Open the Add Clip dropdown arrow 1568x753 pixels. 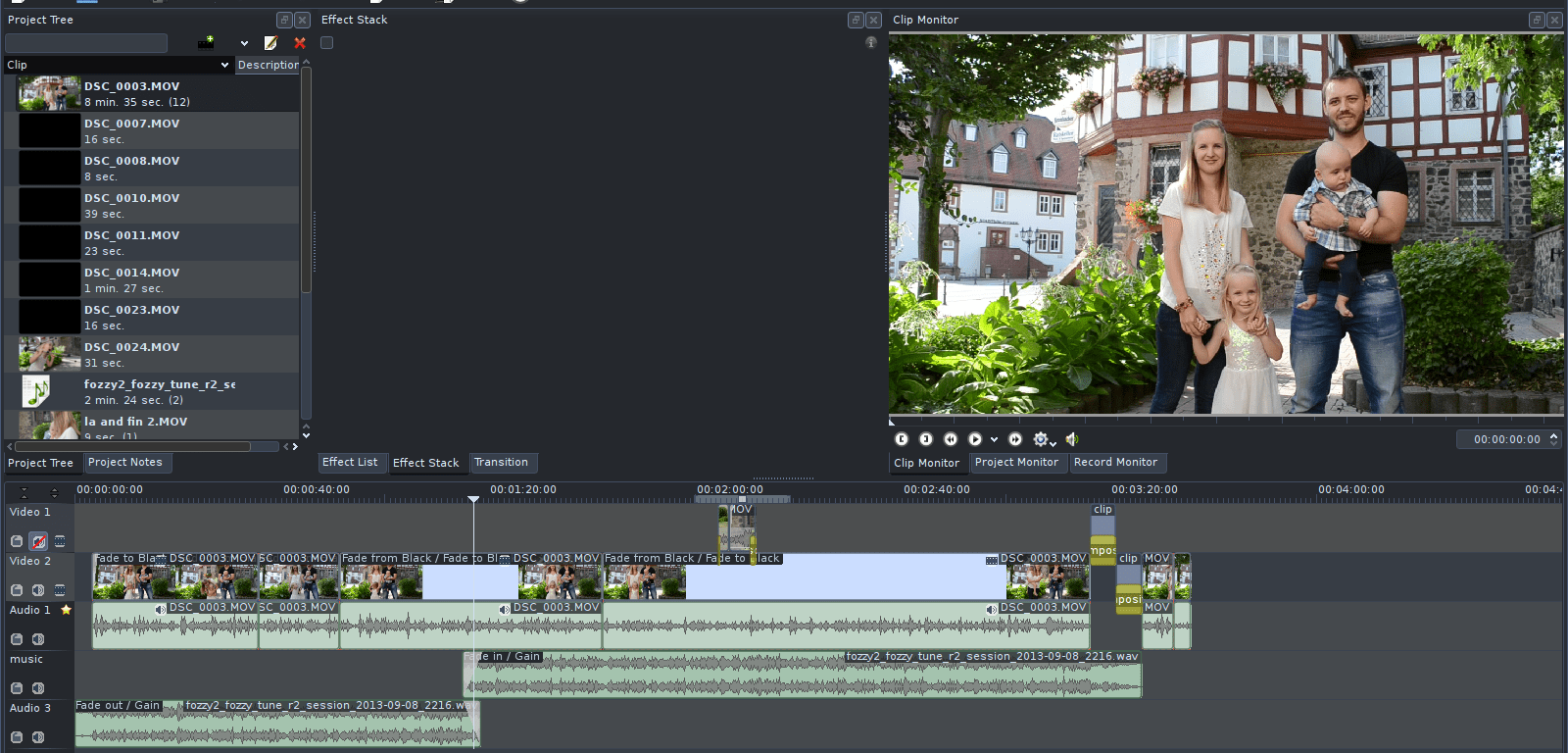244,43
